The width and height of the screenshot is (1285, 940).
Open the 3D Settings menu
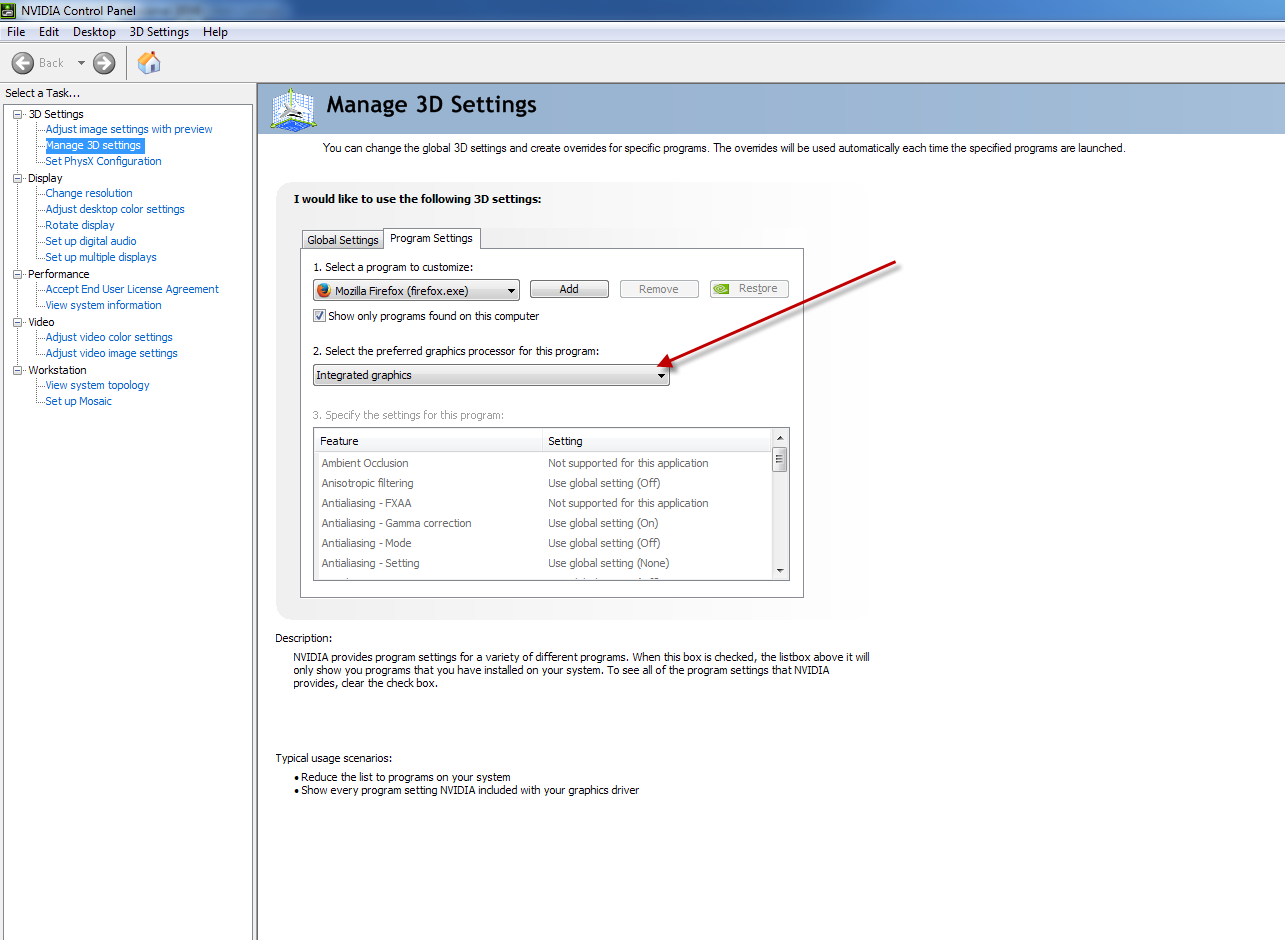[x=159, y=32]
